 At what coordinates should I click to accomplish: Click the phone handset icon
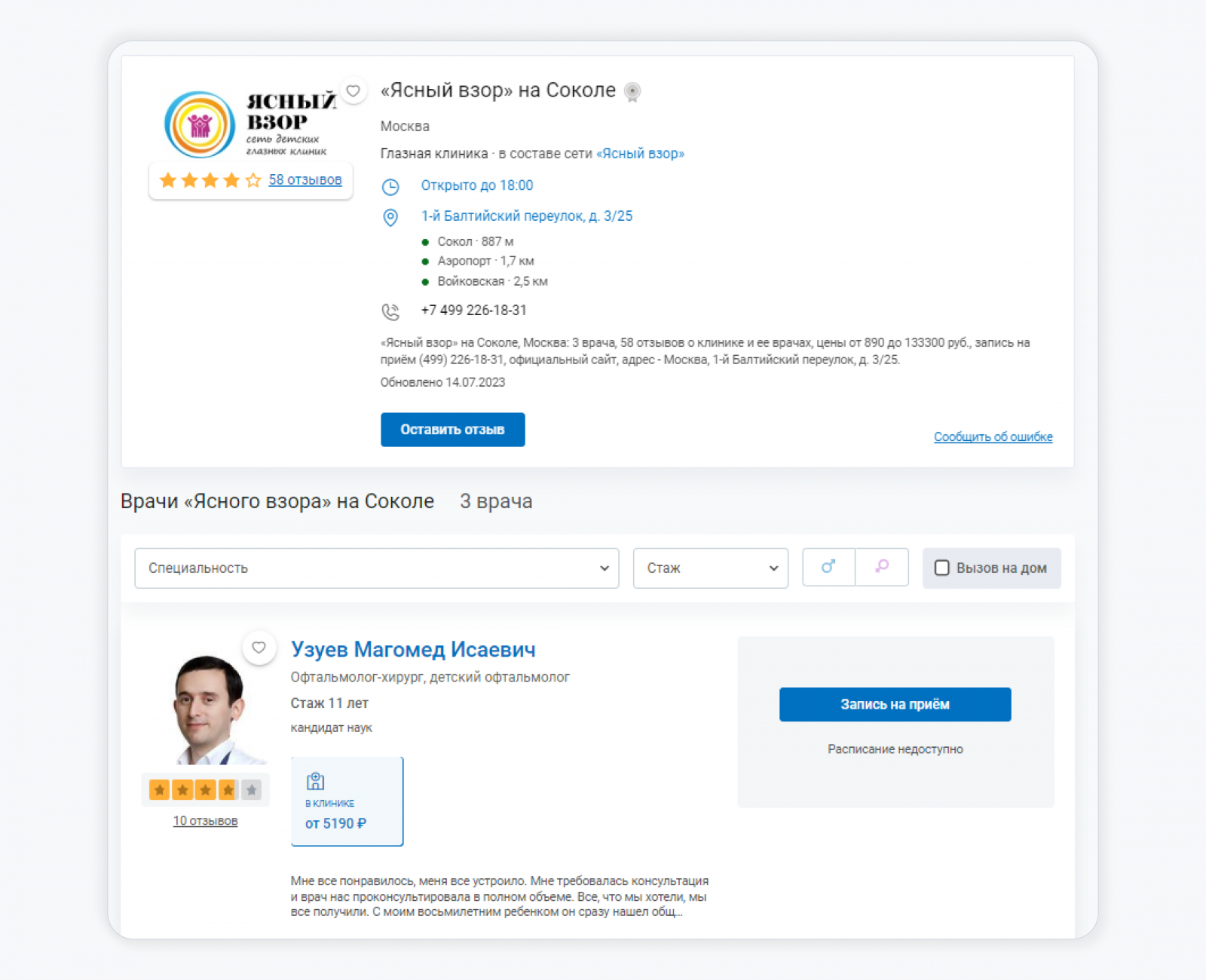390,311
